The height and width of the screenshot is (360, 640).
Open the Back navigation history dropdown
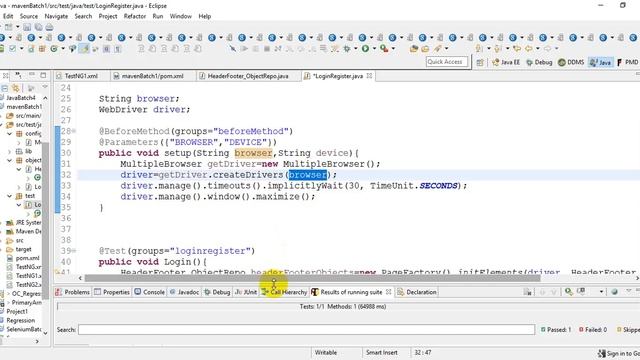pos(538,49)
